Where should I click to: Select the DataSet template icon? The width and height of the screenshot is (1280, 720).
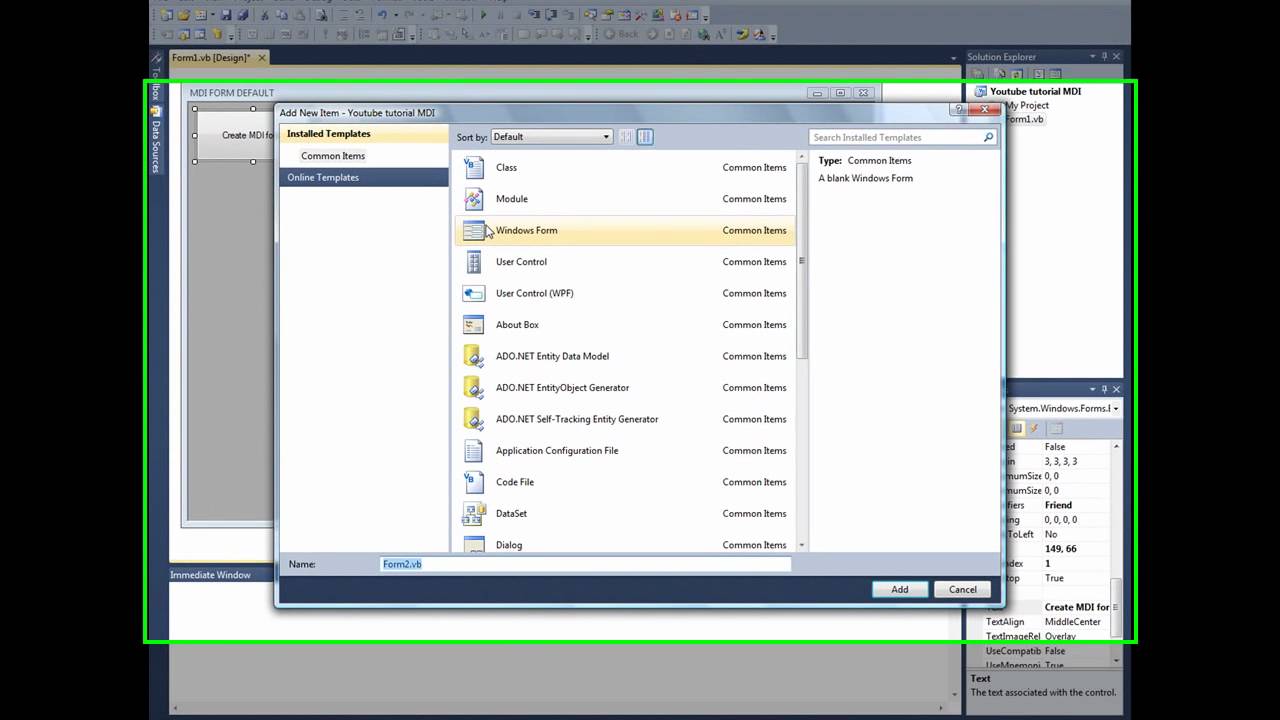coord(474,514)
